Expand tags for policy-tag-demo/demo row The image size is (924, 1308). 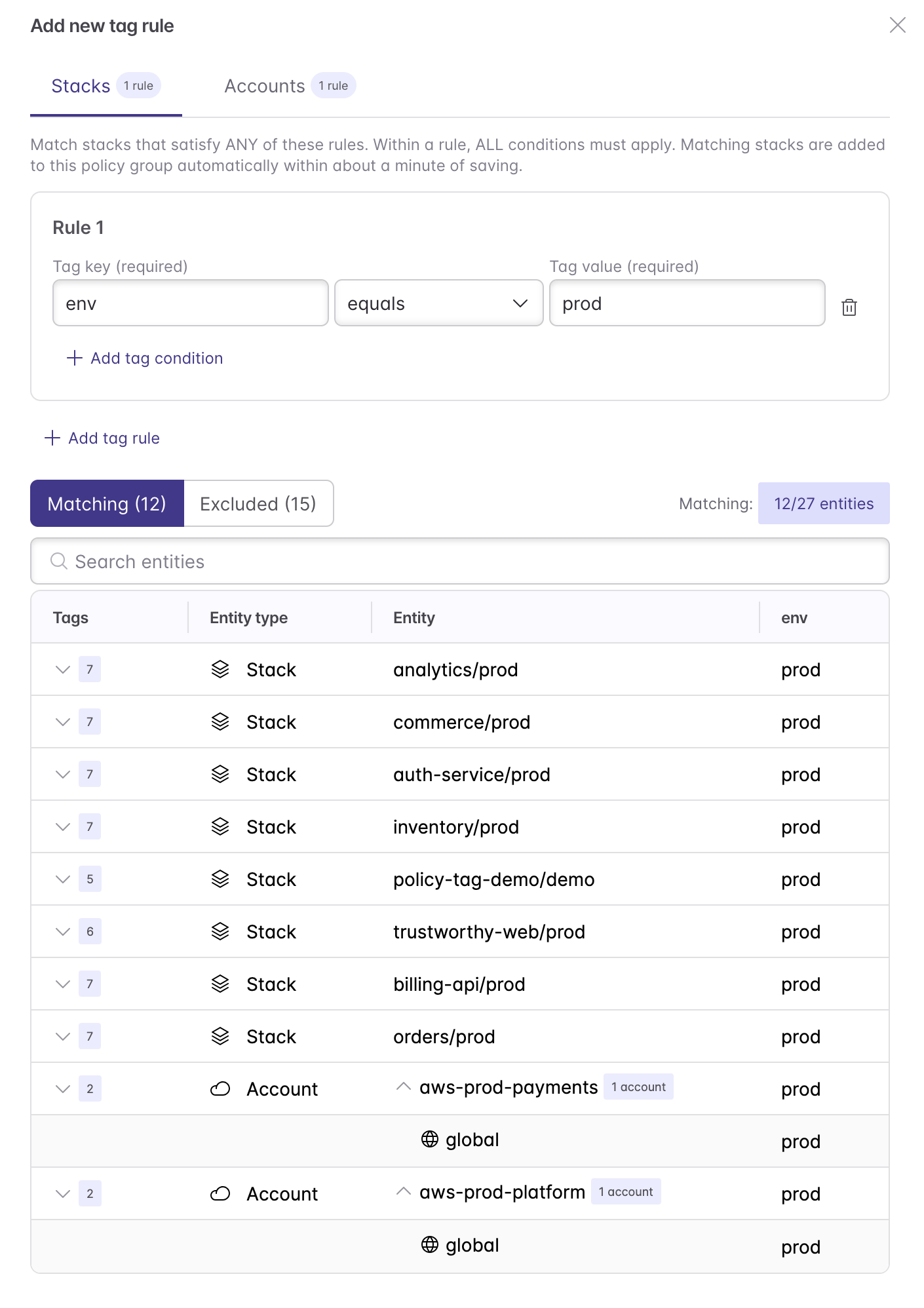(x=63, y=879)
